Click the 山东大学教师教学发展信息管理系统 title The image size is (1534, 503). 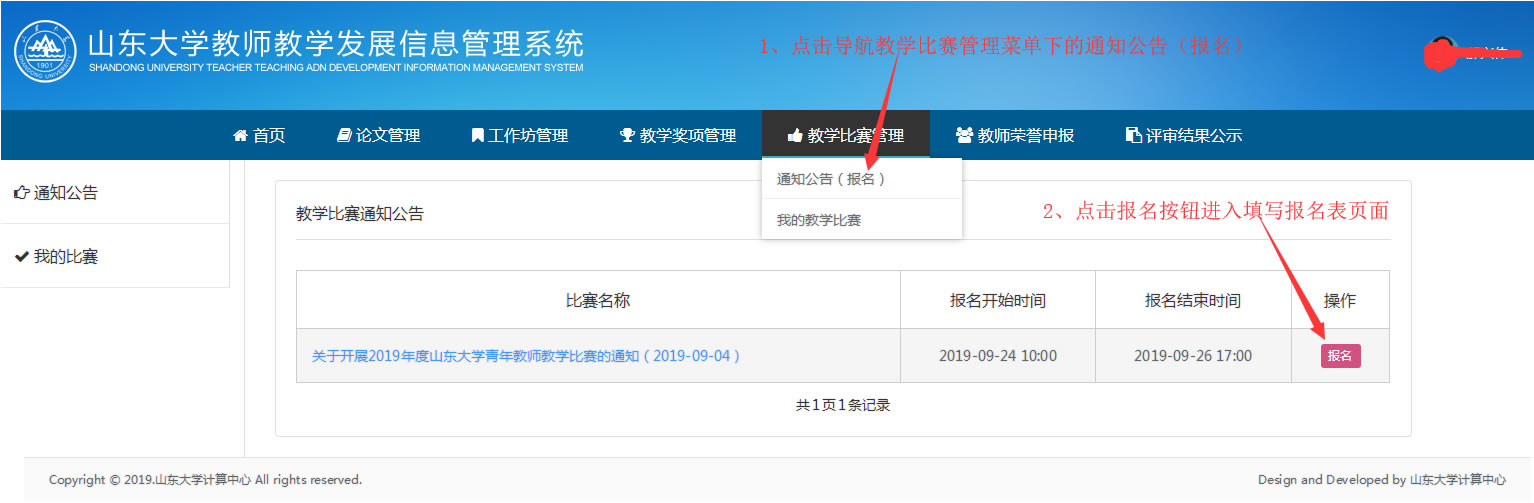[336, 44]
